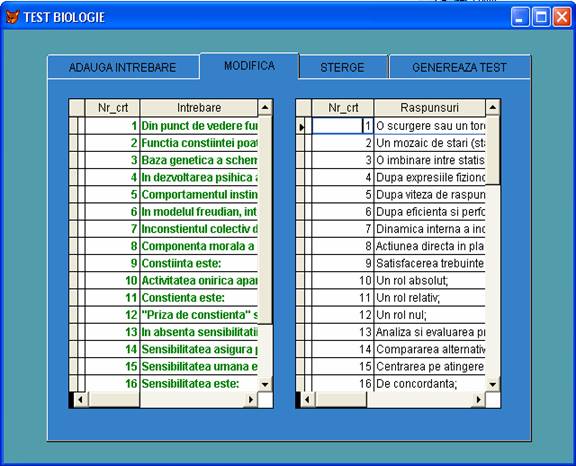The height and width of the screenshot is (466, 576).
Task: Open the GENEREAZA TEST tab
Action: [x=460, y=68]
